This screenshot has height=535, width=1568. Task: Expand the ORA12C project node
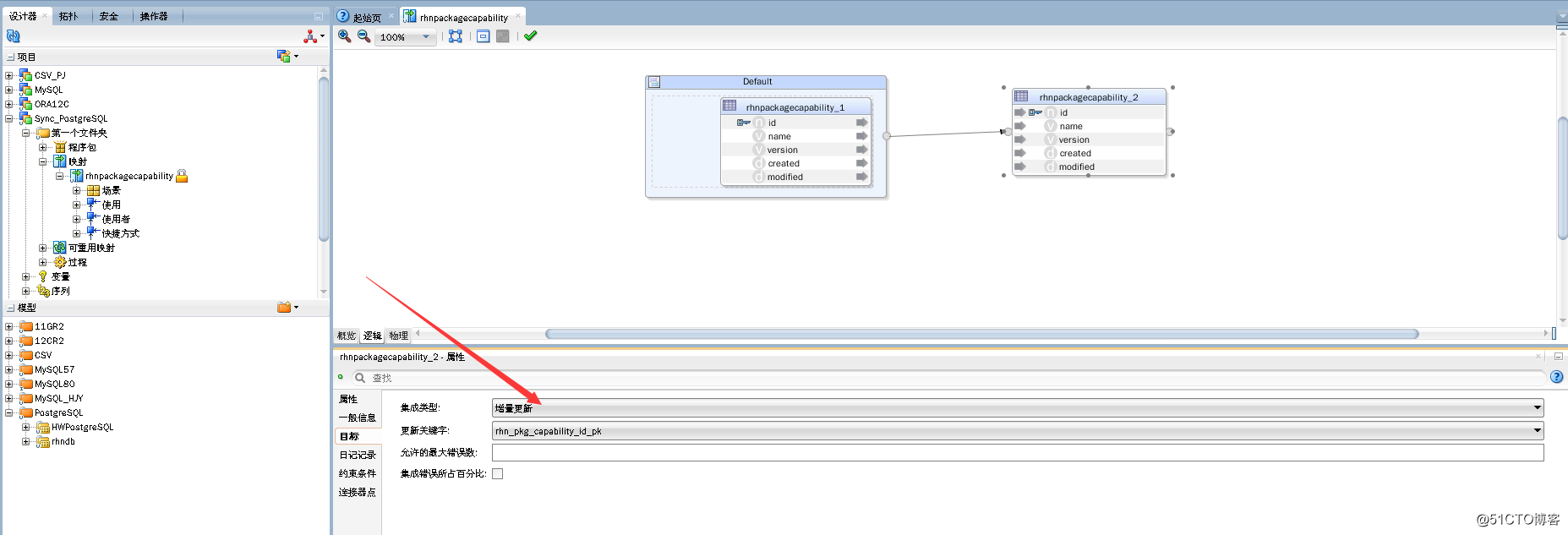(x=9, y=104)
